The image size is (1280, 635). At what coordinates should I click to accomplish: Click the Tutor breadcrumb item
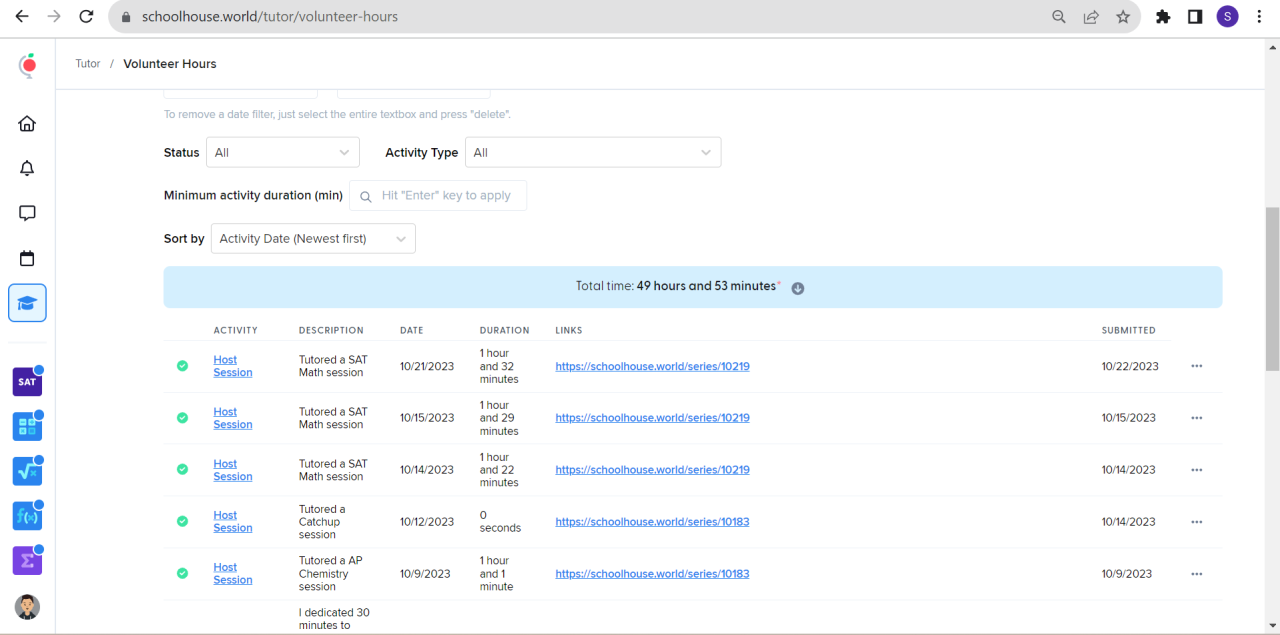click(88, 64)
